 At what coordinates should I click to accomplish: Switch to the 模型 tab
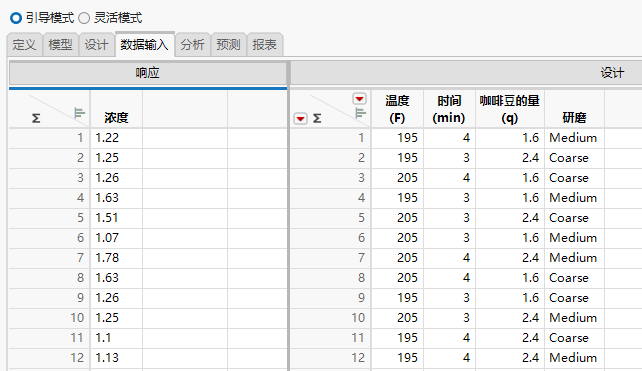[61, 45]
